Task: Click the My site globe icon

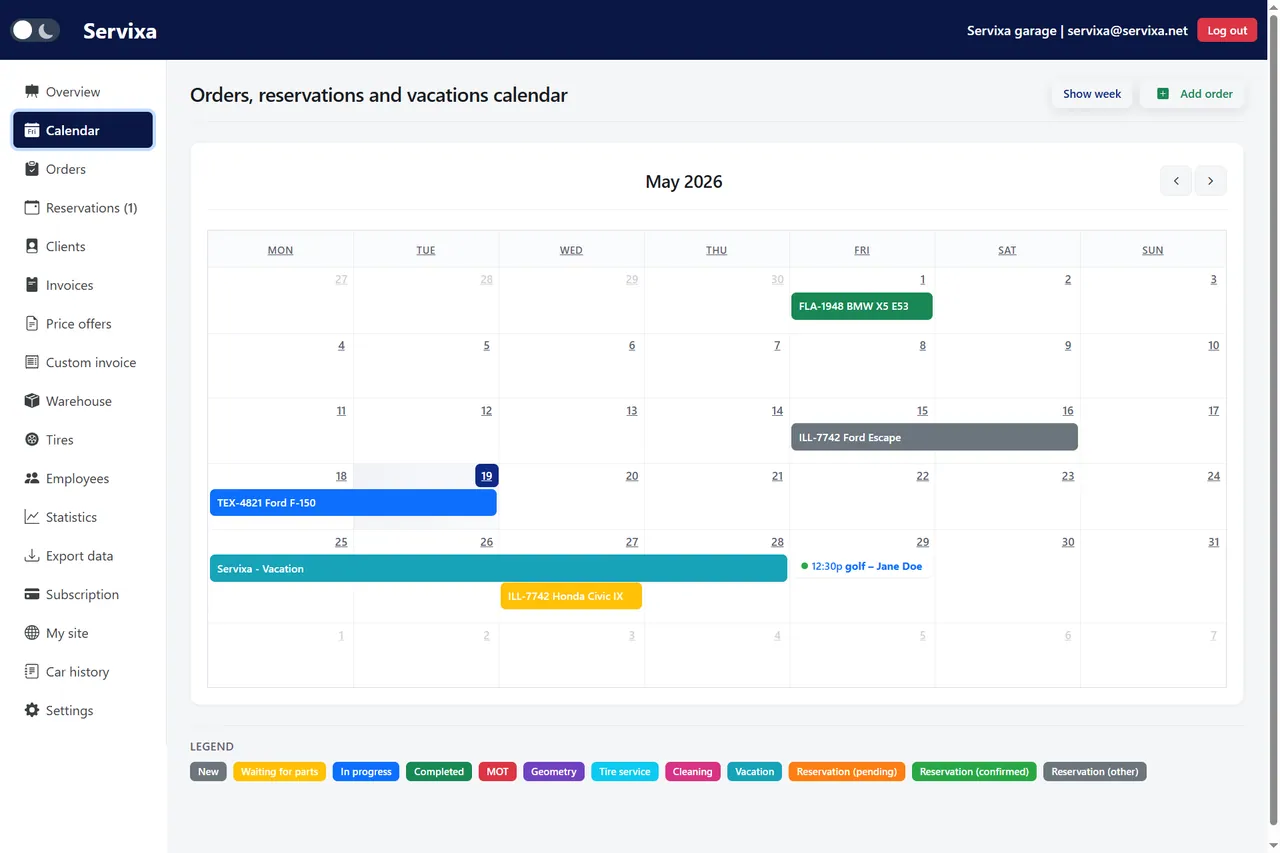Action: (32, 633)
